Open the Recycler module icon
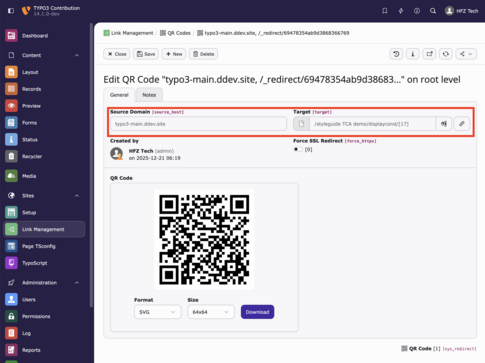This screenshot has height=363, width=485. click(x=11, y=156)
